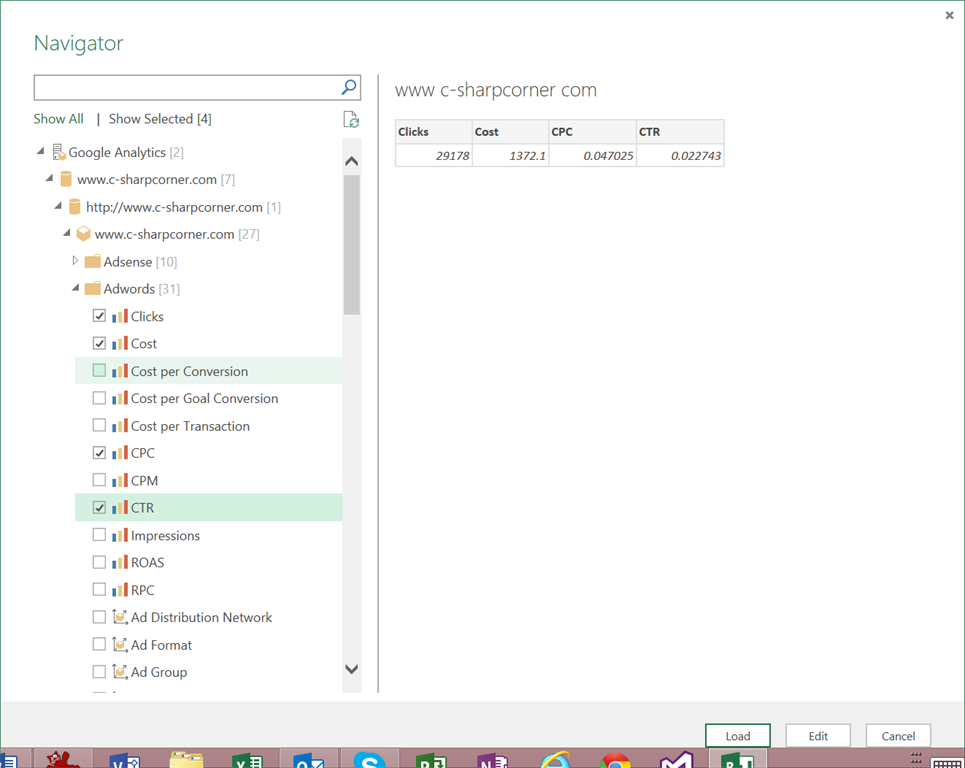Image resolution: width=965 pixels, height=768 pixels.
Task: Uncheck the CPC checkbox
Action: click(99, 452)
